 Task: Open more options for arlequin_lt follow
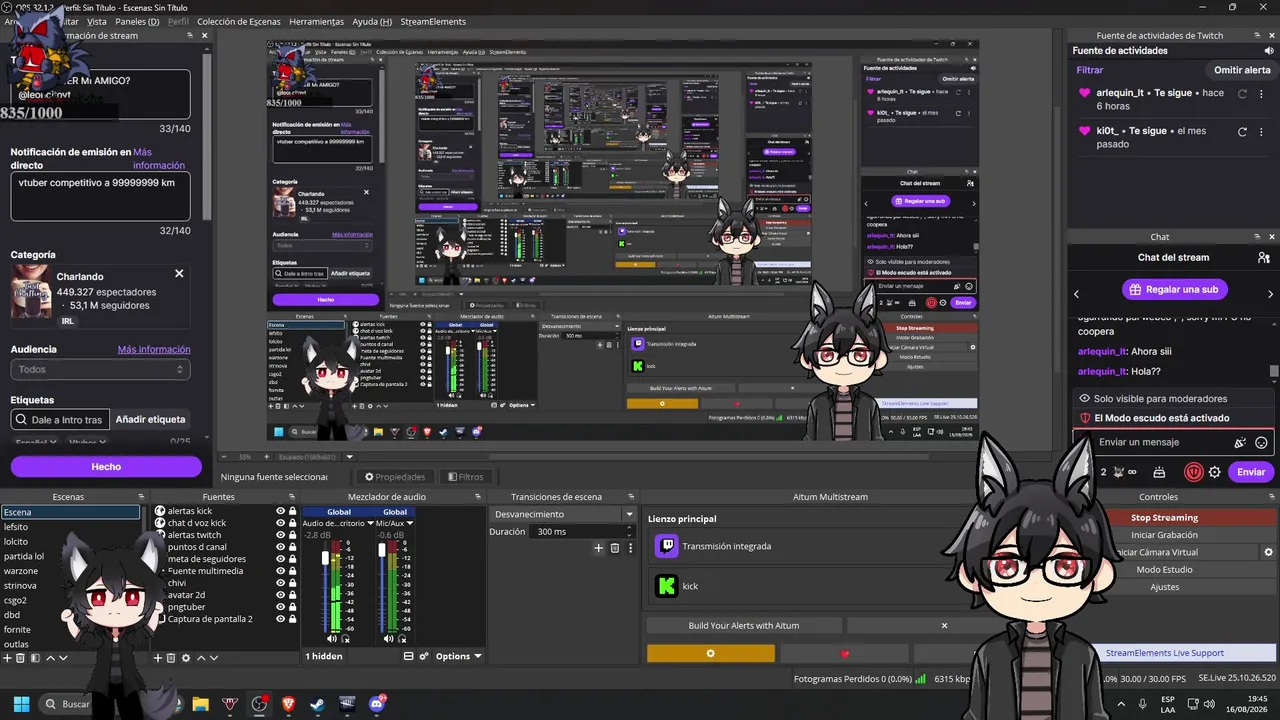click(x=1261, y=94)
